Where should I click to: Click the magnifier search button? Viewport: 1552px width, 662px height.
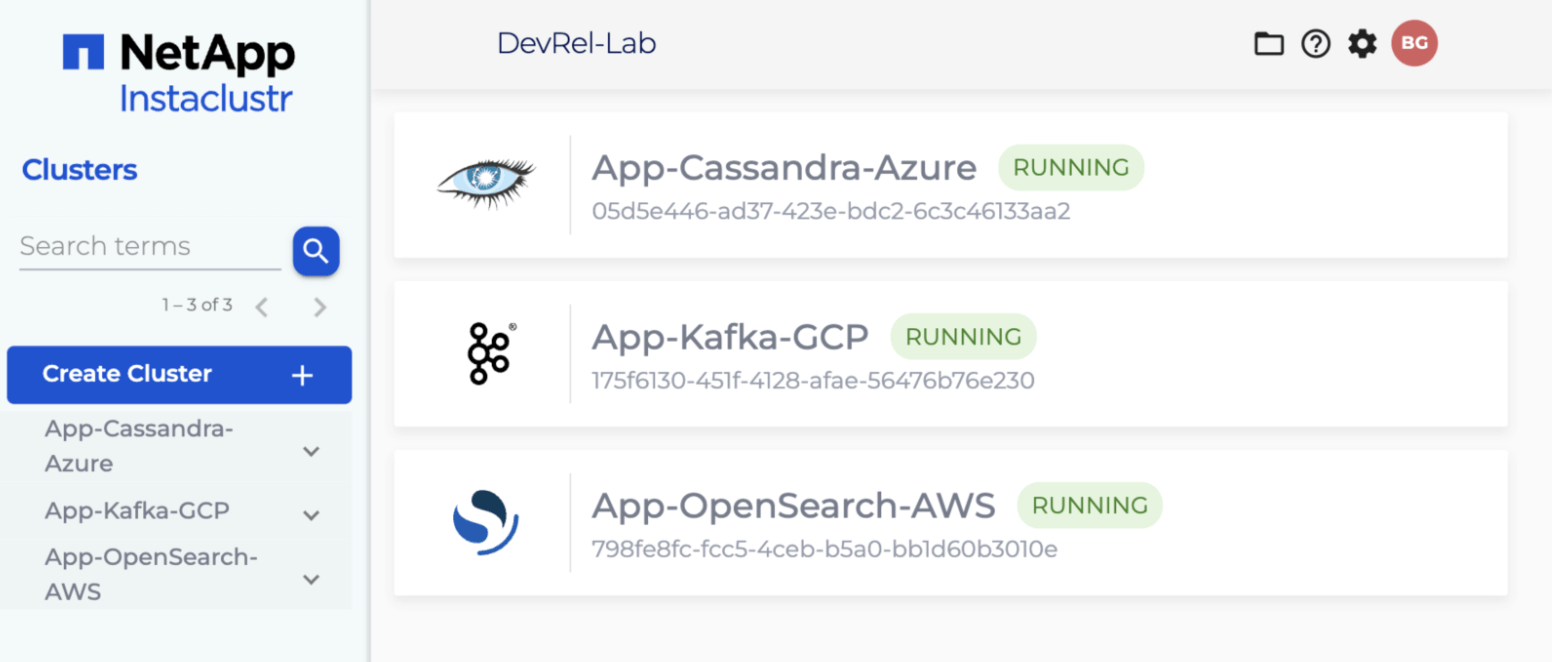click(x=316, y=250)
